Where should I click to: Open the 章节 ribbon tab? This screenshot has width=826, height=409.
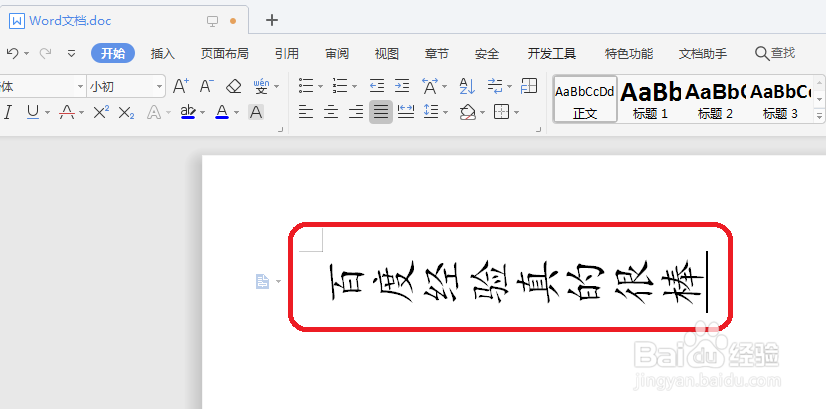pyautogui.click(x=437, y=54)
